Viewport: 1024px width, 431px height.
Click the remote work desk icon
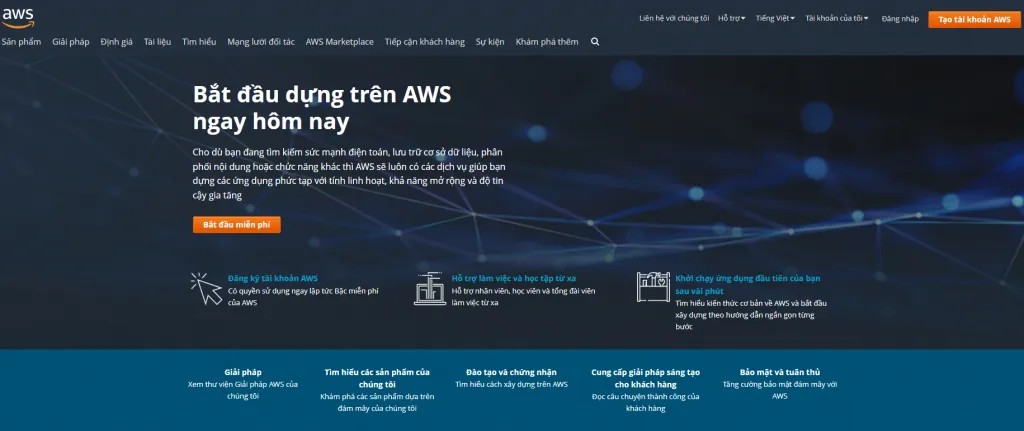[430, 289]
